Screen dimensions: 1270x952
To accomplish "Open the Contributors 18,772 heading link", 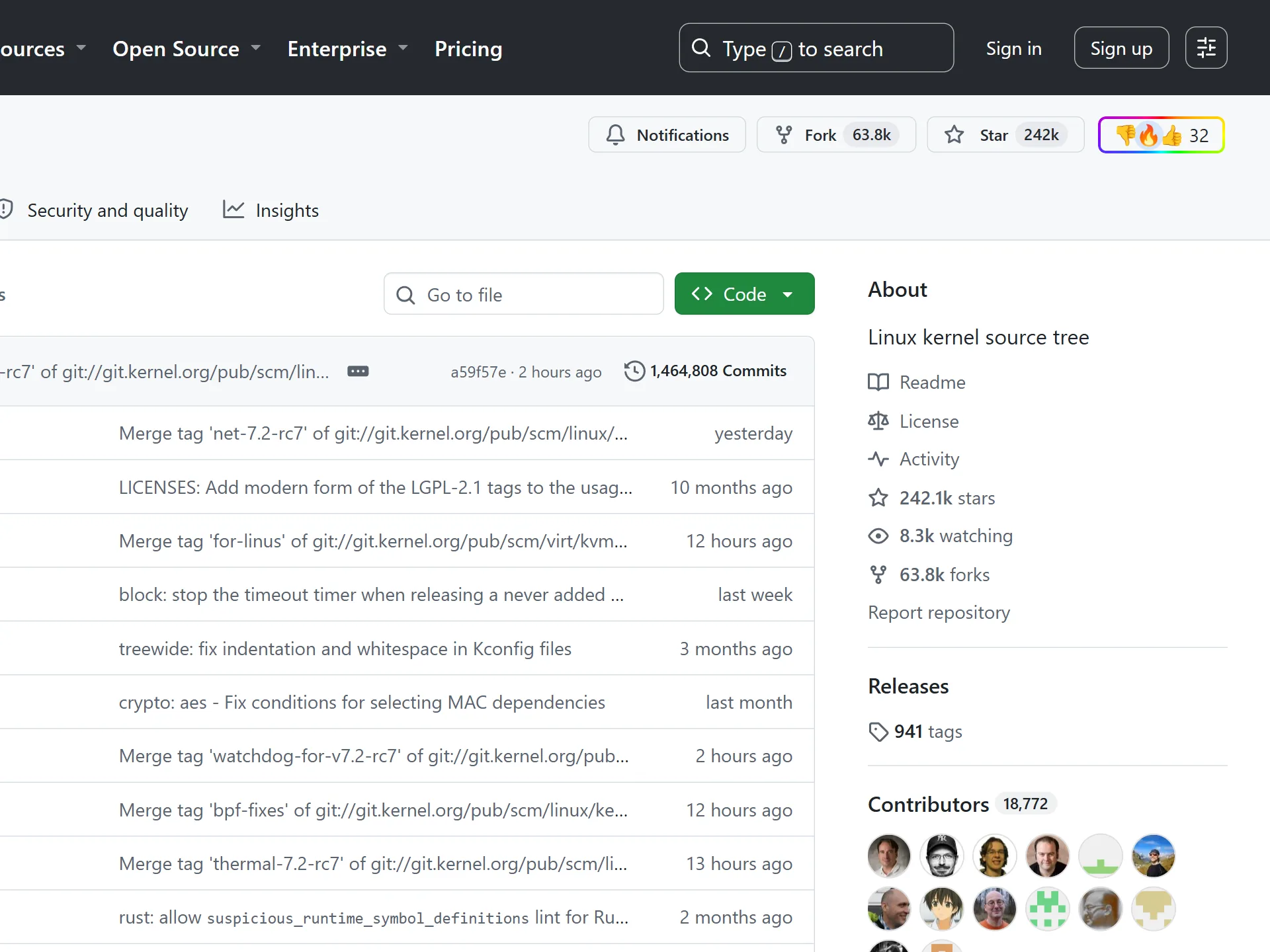I will [961, 804].
